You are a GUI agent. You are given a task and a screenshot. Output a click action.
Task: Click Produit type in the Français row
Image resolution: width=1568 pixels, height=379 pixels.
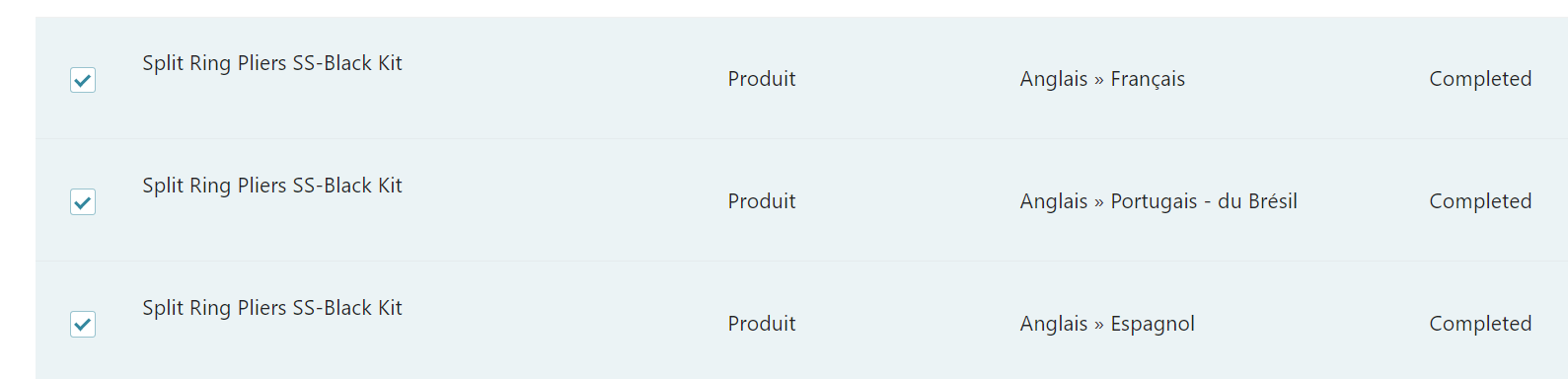pyautogui.click(x=762, y=79)
